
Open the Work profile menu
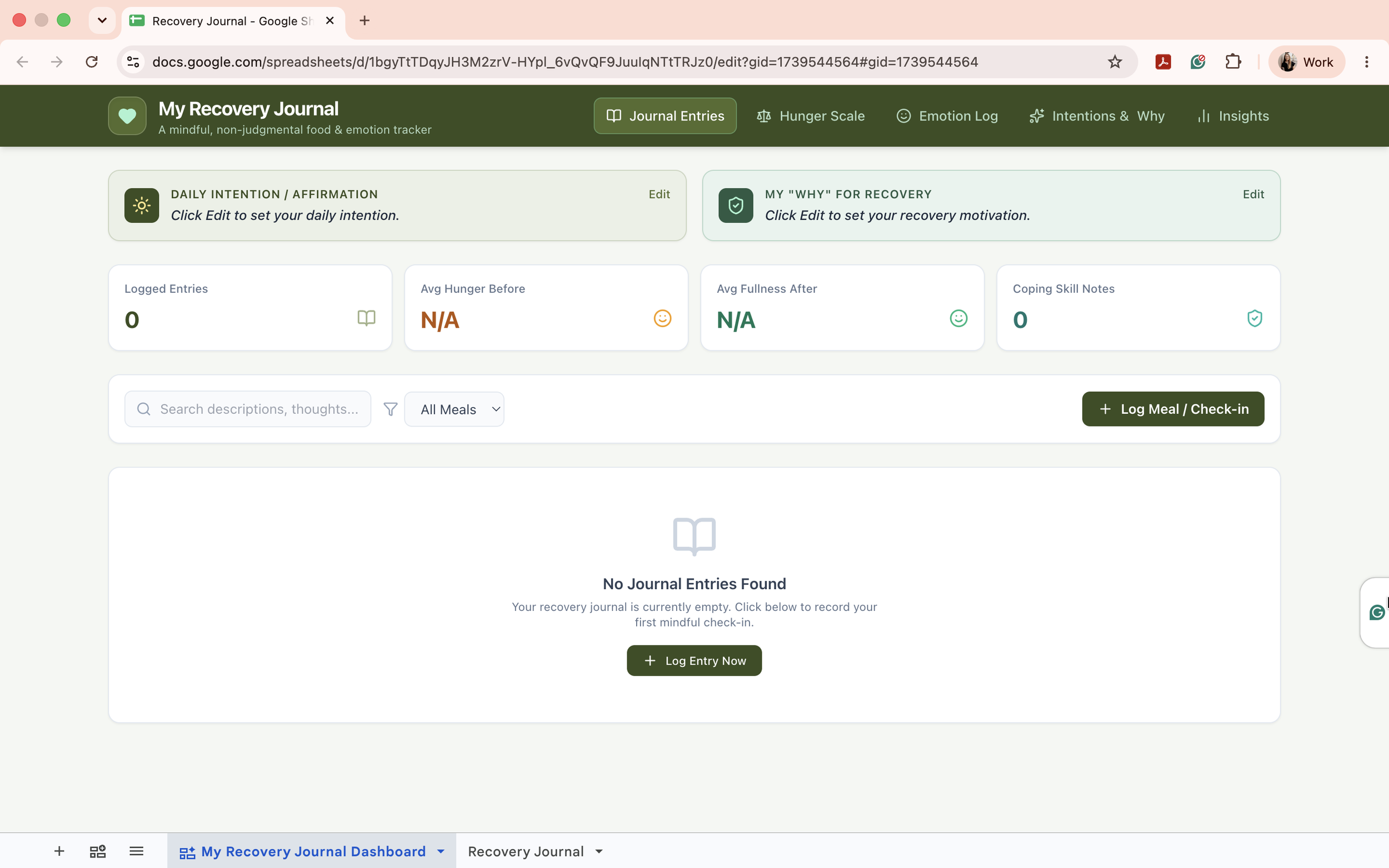coord(1306,62)
